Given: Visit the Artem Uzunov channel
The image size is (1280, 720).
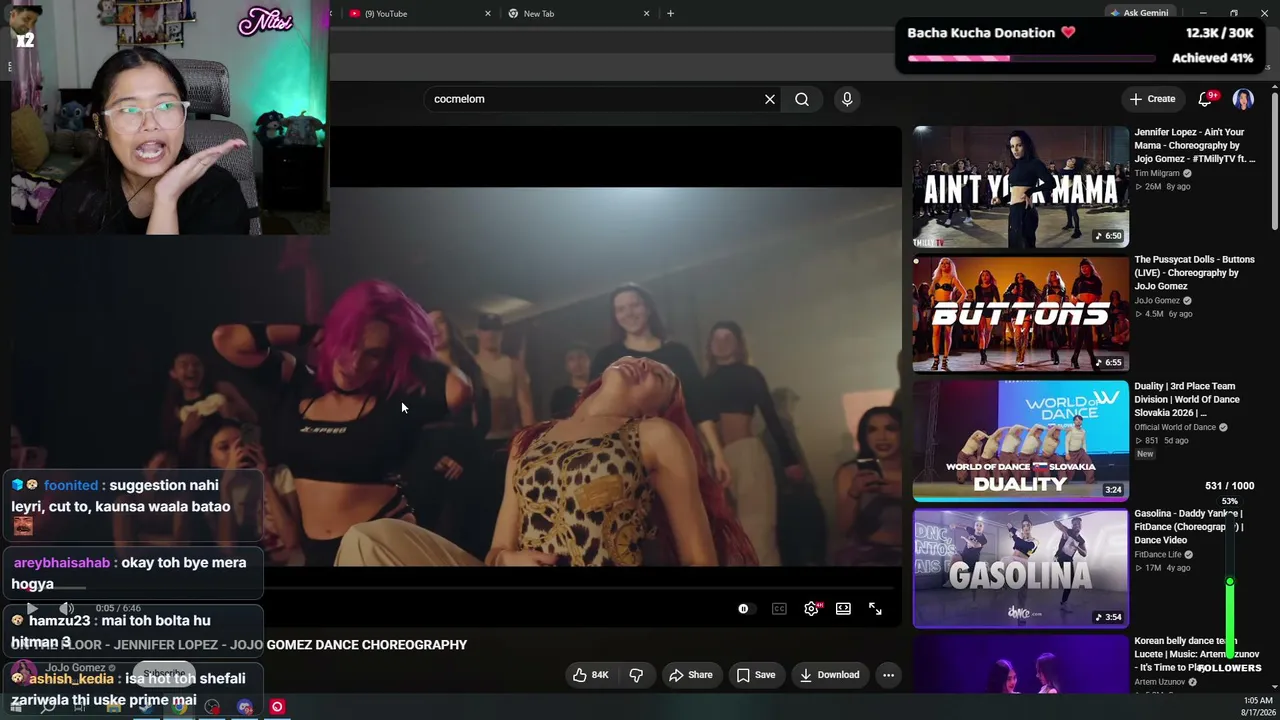Looking at the screenshot, I should coord(1160,682).
